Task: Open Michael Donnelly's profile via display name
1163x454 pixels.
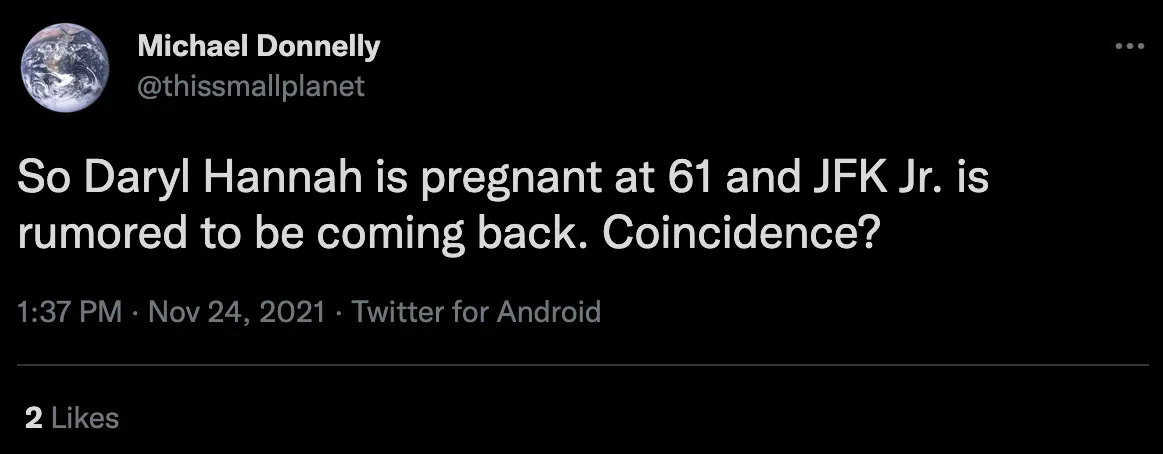Action: (258, 46)
